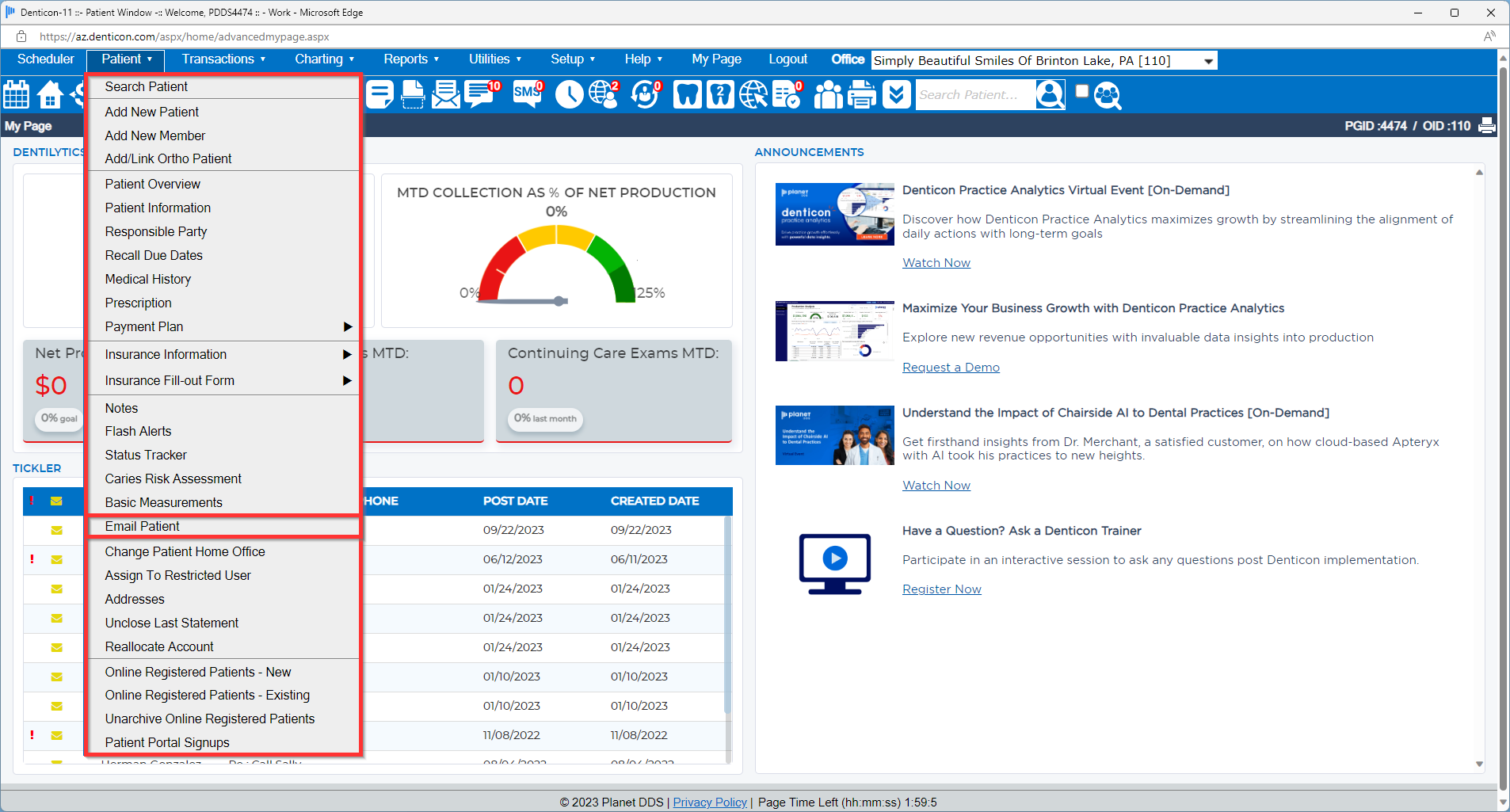Click the clock toolbar icon
Screen dimensions: 1510x812
[569, 95]
